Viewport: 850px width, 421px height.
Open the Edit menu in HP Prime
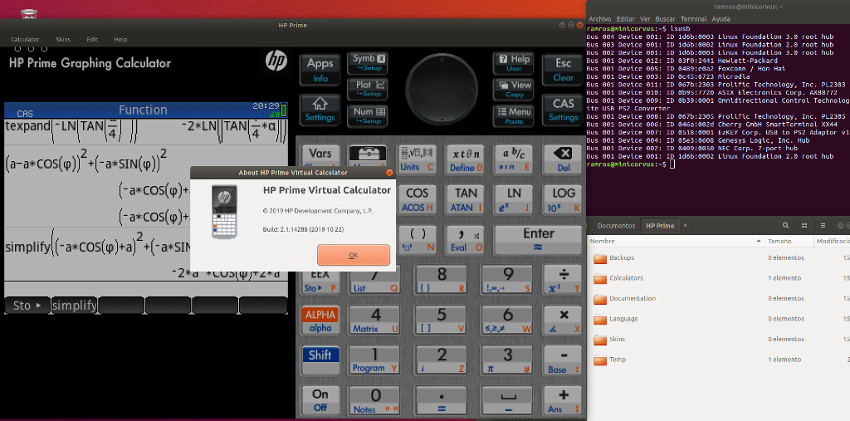(92, 40)
